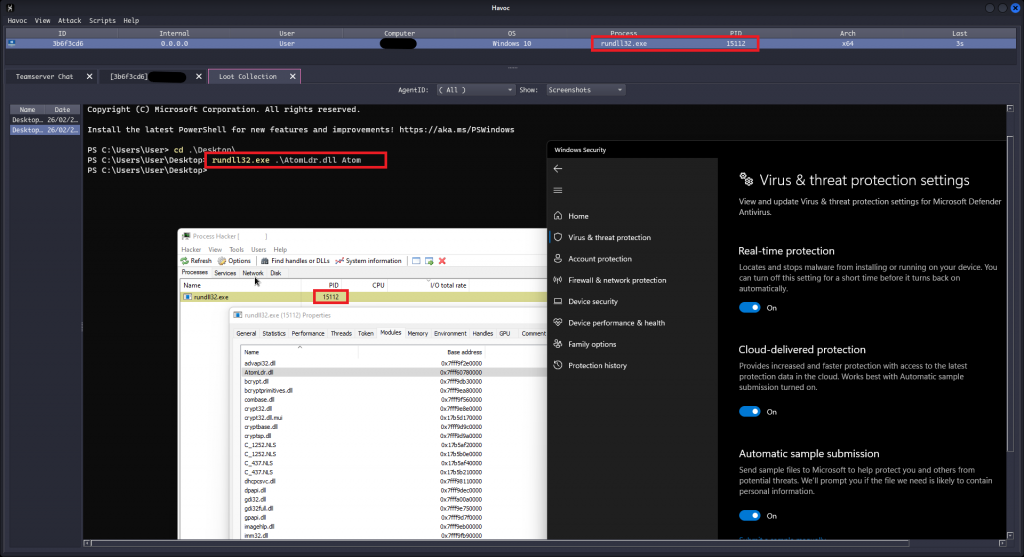The width and height of the screenshot is (1024, 557).
Task: Toggle Automatic sample submission off
Action: pyautogui.click(x=749, y=515)
